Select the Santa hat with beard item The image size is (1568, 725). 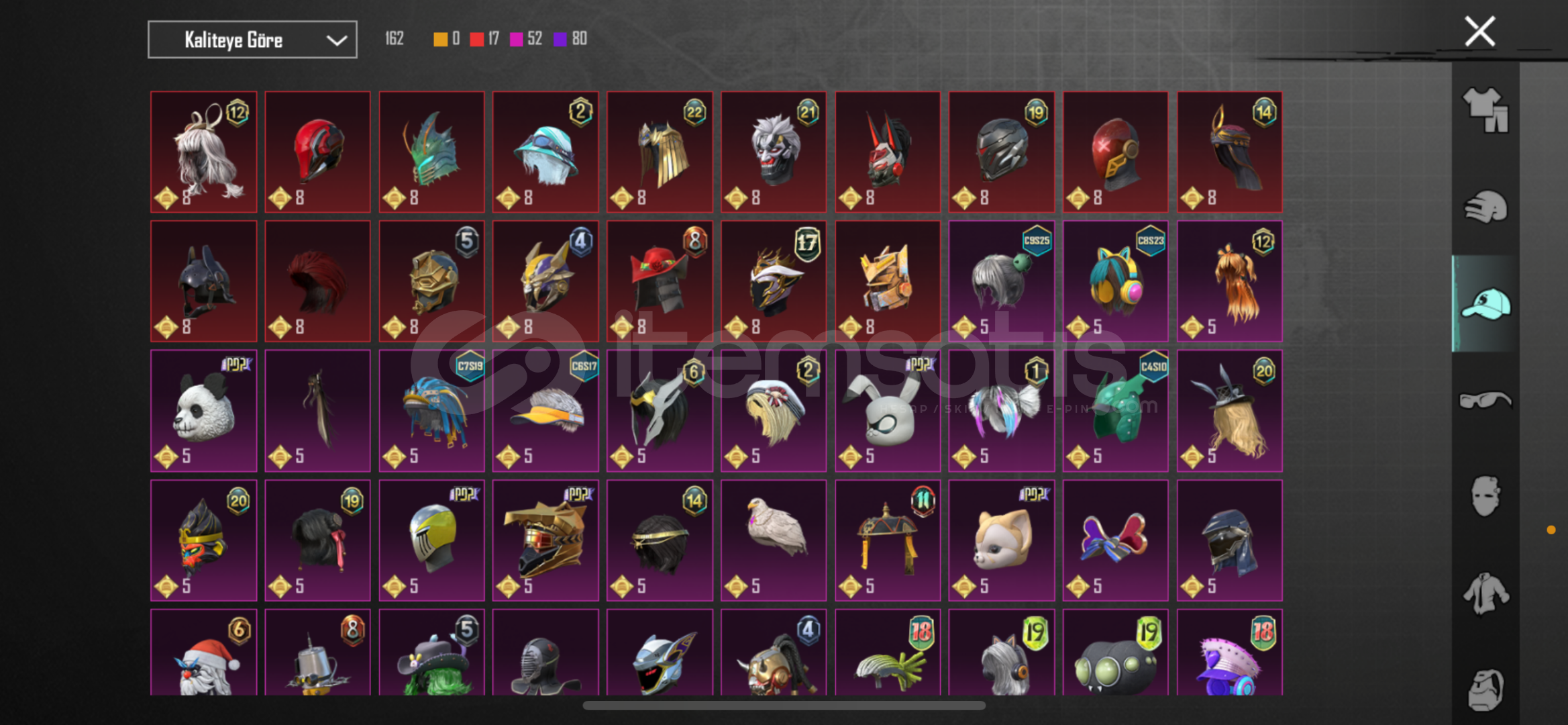pyautogui.click(x=204, y=652)
